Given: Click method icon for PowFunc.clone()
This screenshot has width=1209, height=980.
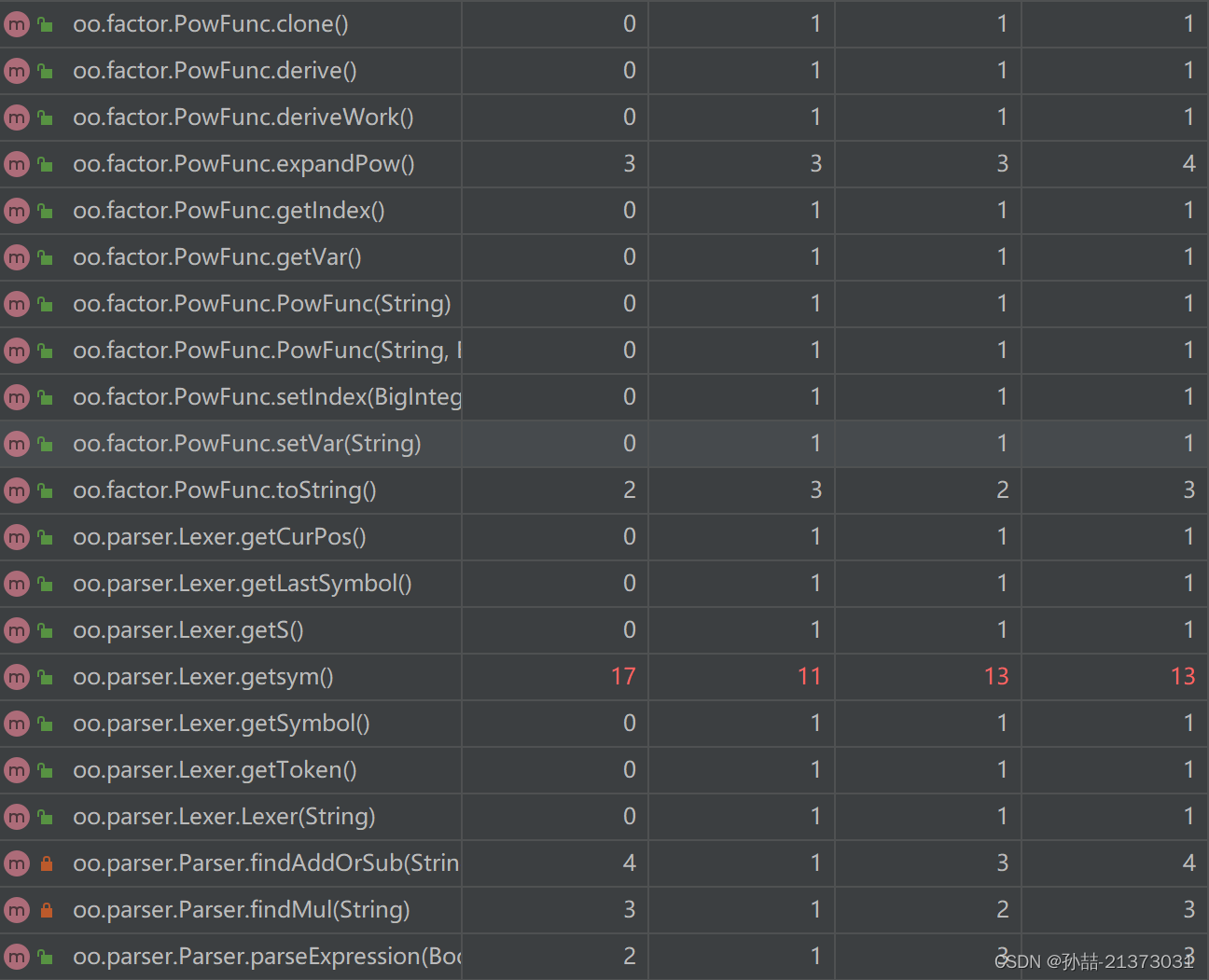Looking at the screenshot, I should click(17, 24).
